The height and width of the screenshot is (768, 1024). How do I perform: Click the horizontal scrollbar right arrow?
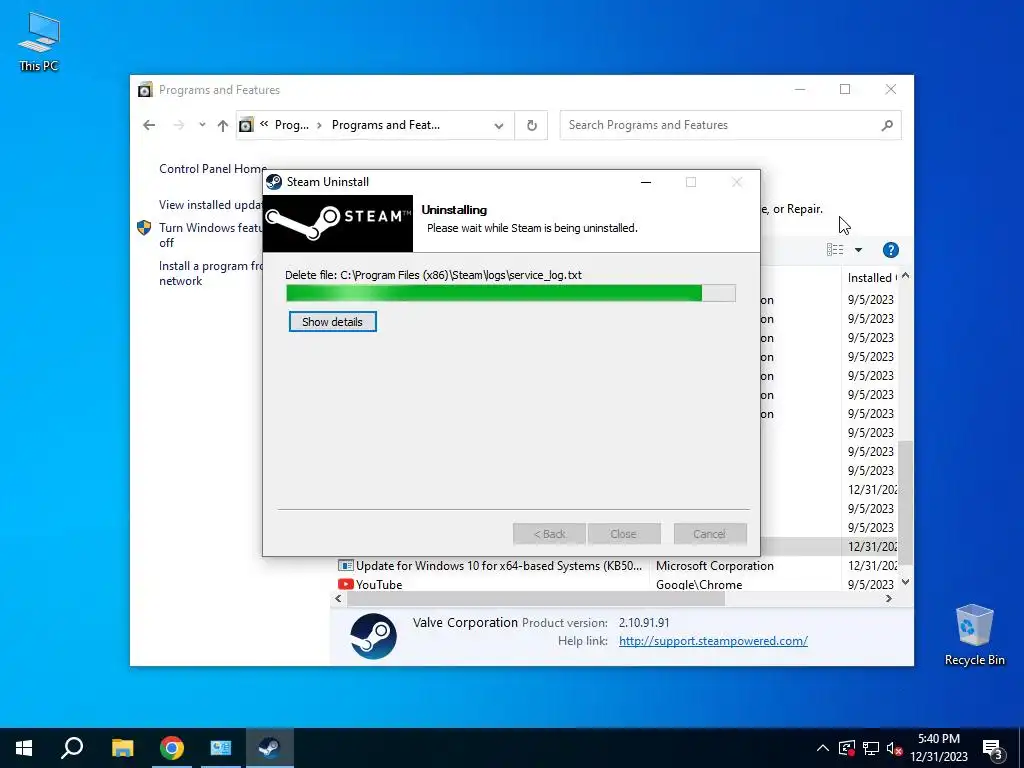(x=888, y=598)
